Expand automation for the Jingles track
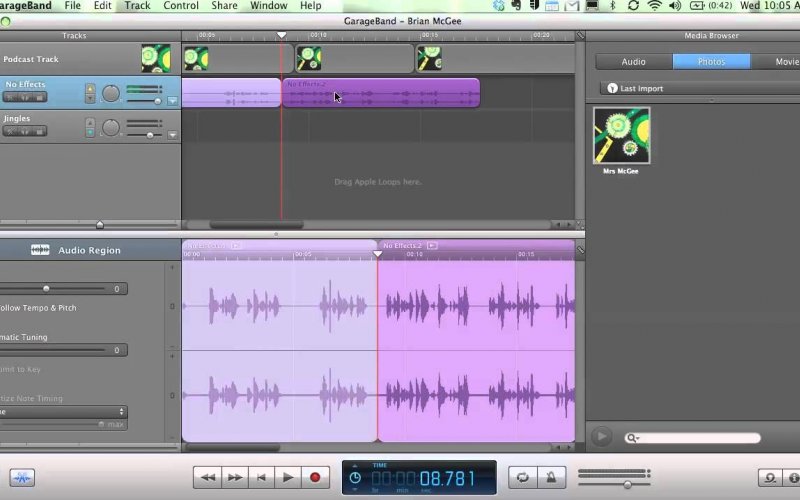 click(x=172, y=135)
